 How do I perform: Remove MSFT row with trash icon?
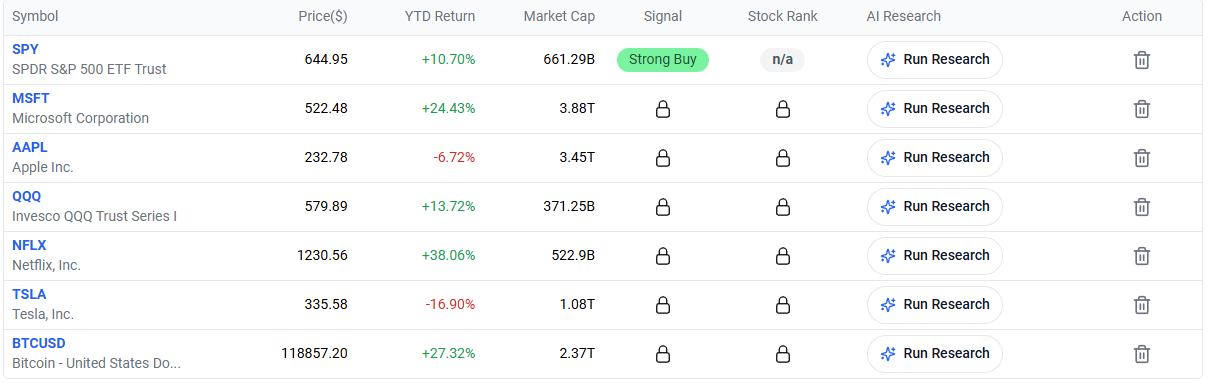click(1141, 109)
